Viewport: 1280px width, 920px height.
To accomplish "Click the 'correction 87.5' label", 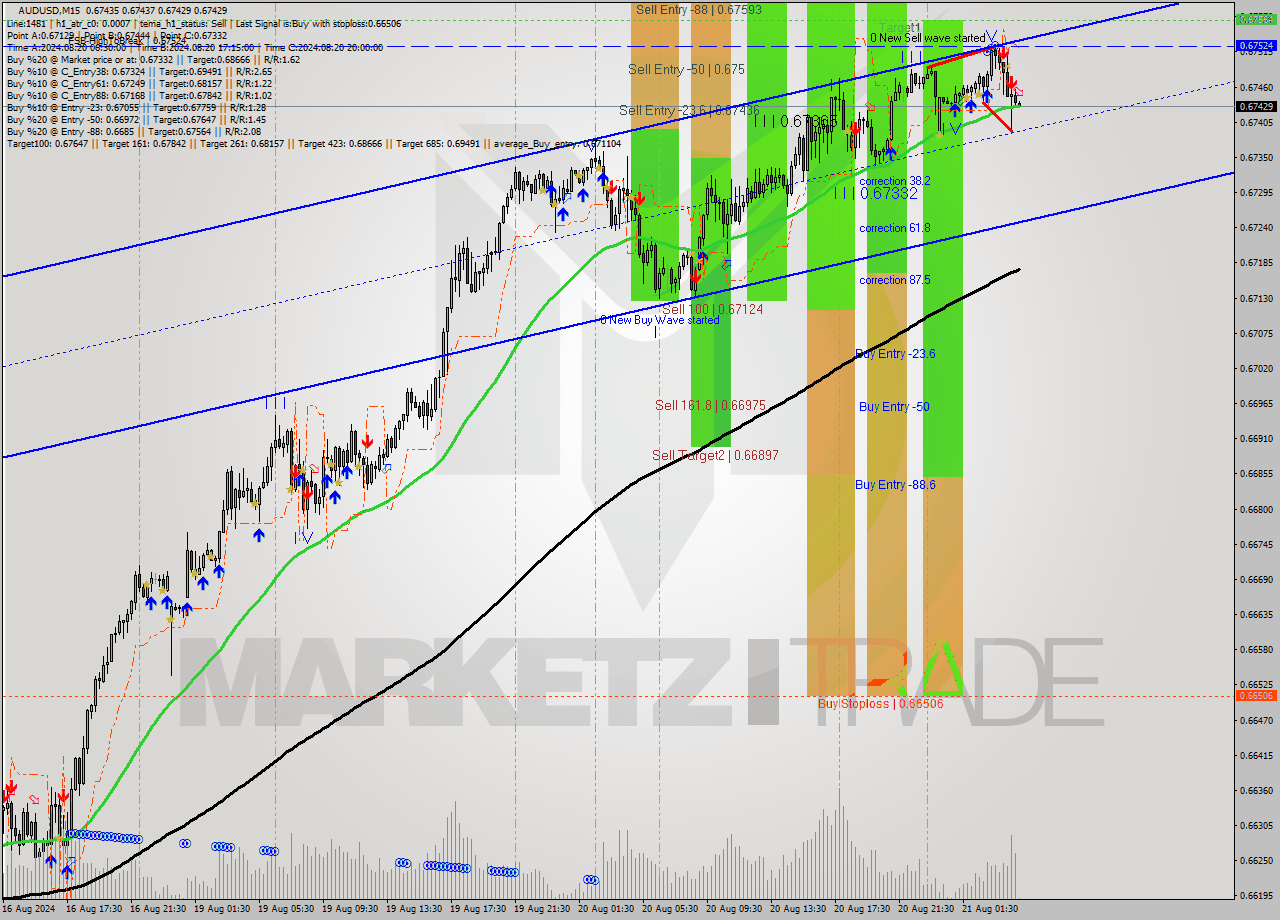I will click(895, 280).
